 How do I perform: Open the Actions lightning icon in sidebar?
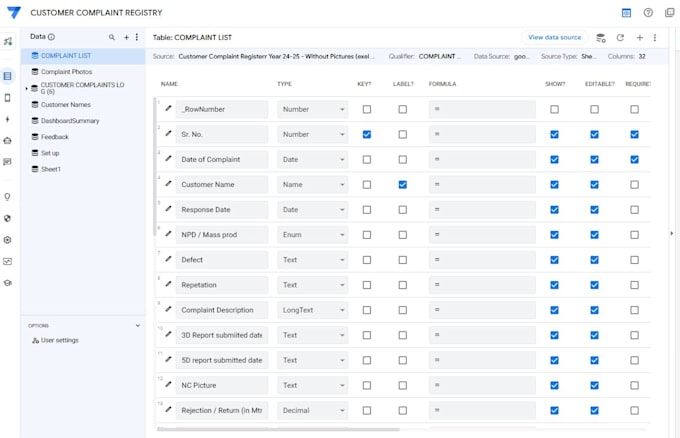[x=7, y=119]
